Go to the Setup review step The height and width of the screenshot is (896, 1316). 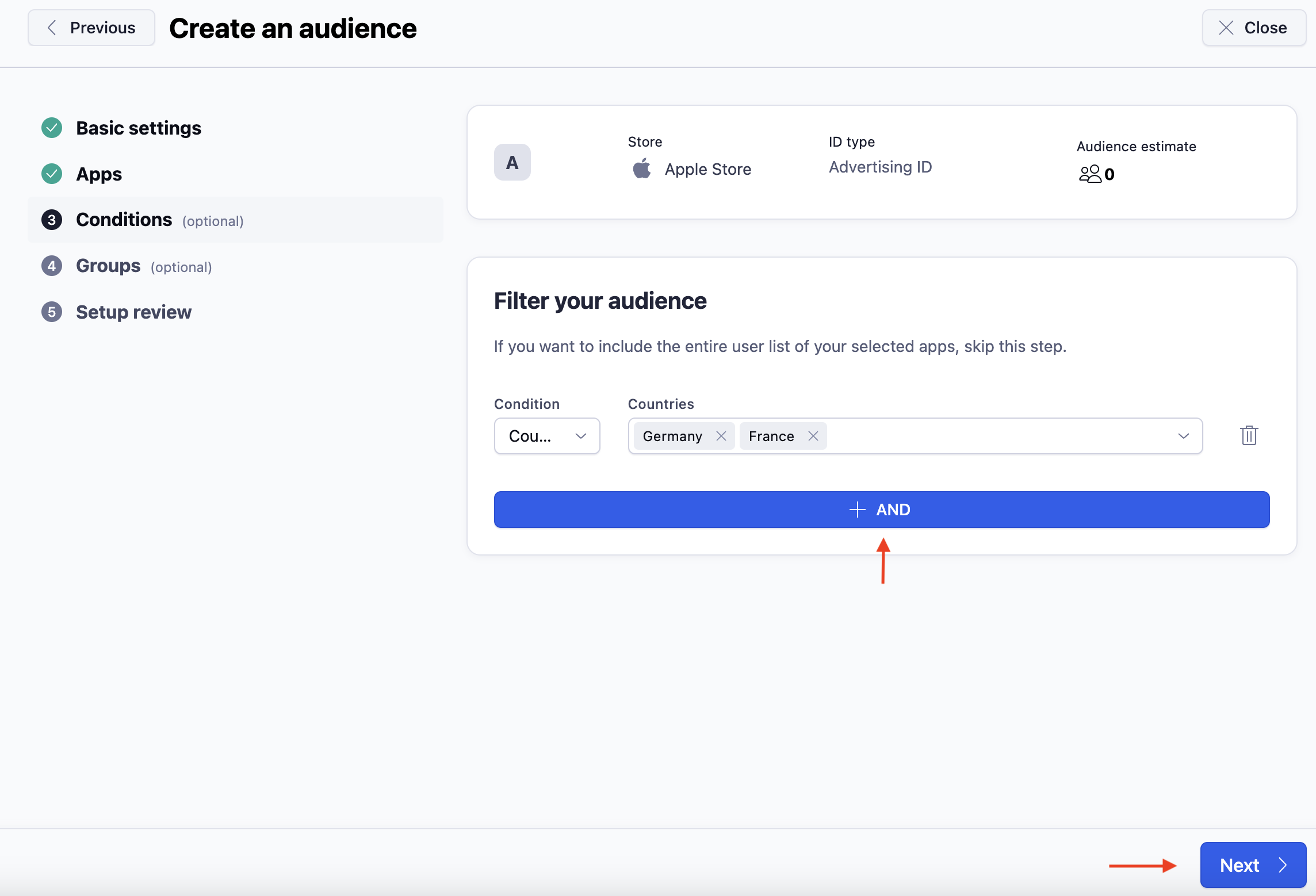[133, 312]
